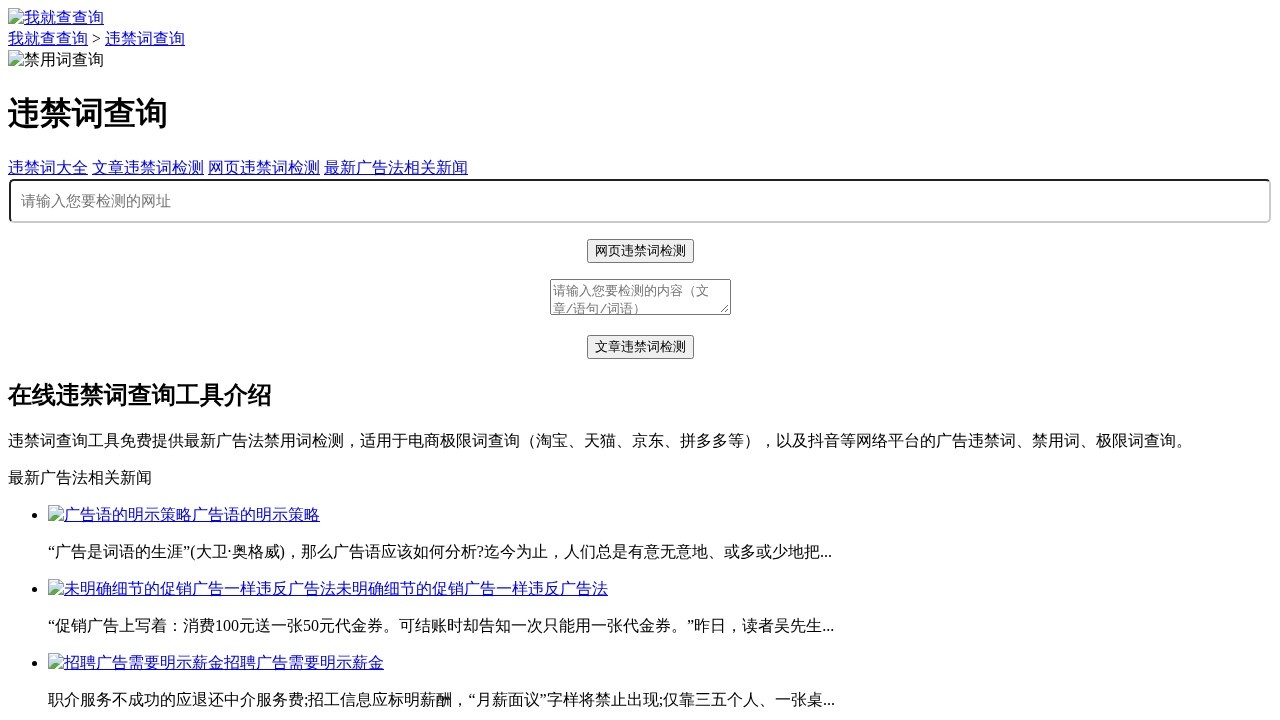Click the 我就查查询 logo image link
The image size is (1280, 720).
56,17
